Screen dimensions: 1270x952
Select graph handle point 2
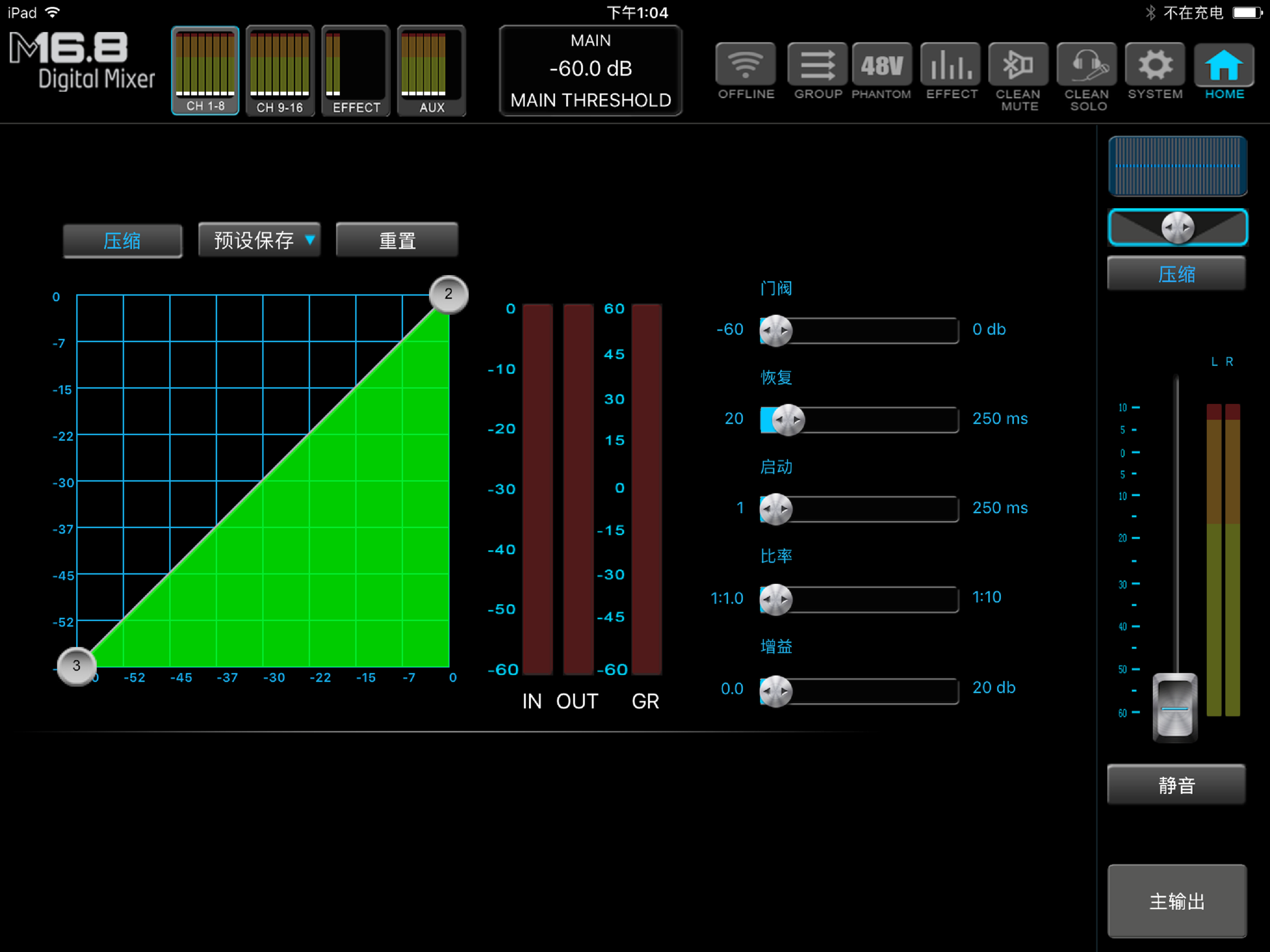tap(449, 295)
